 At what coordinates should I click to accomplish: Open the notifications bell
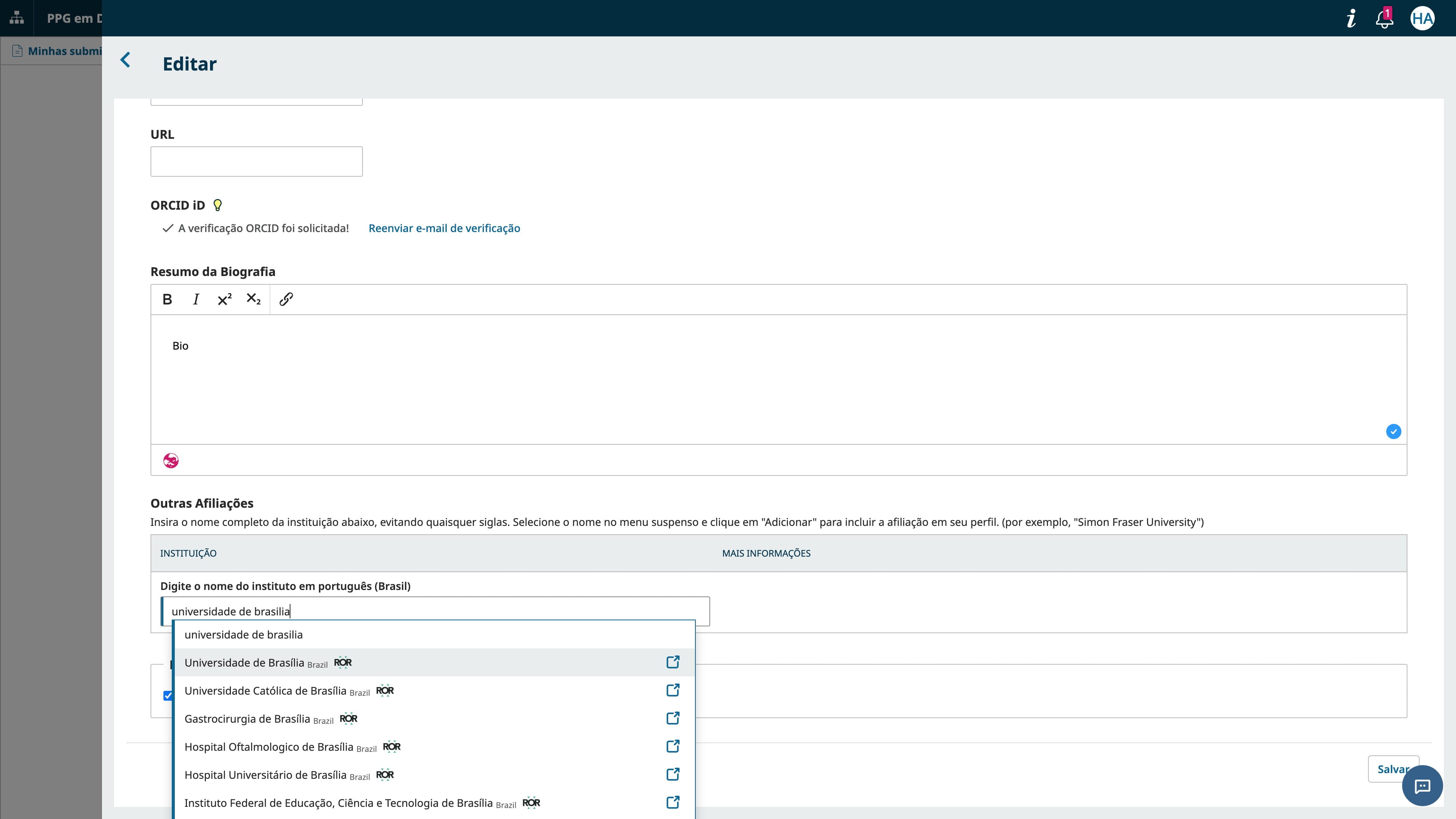pyautogui.click(x=1384, y=19)
